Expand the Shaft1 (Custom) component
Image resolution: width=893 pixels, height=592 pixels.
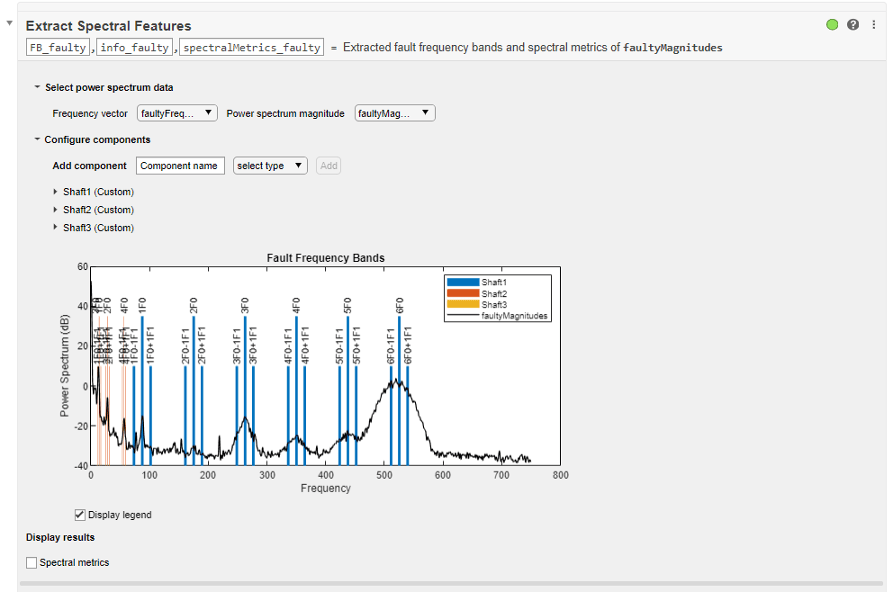pyautogui.click(x=56, y=191)
